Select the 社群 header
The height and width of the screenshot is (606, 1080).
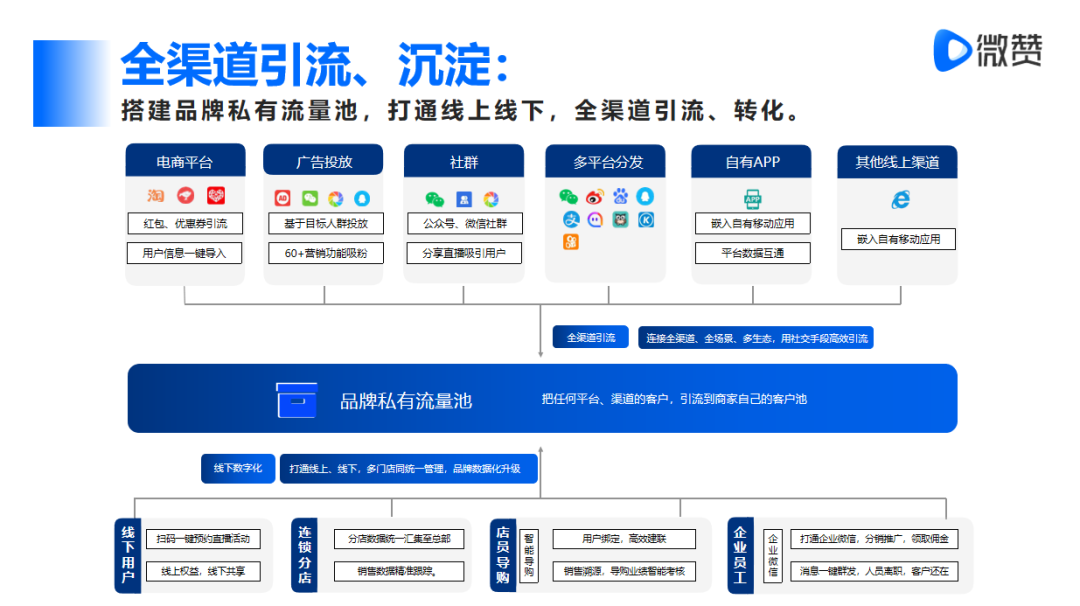(463, 162)
